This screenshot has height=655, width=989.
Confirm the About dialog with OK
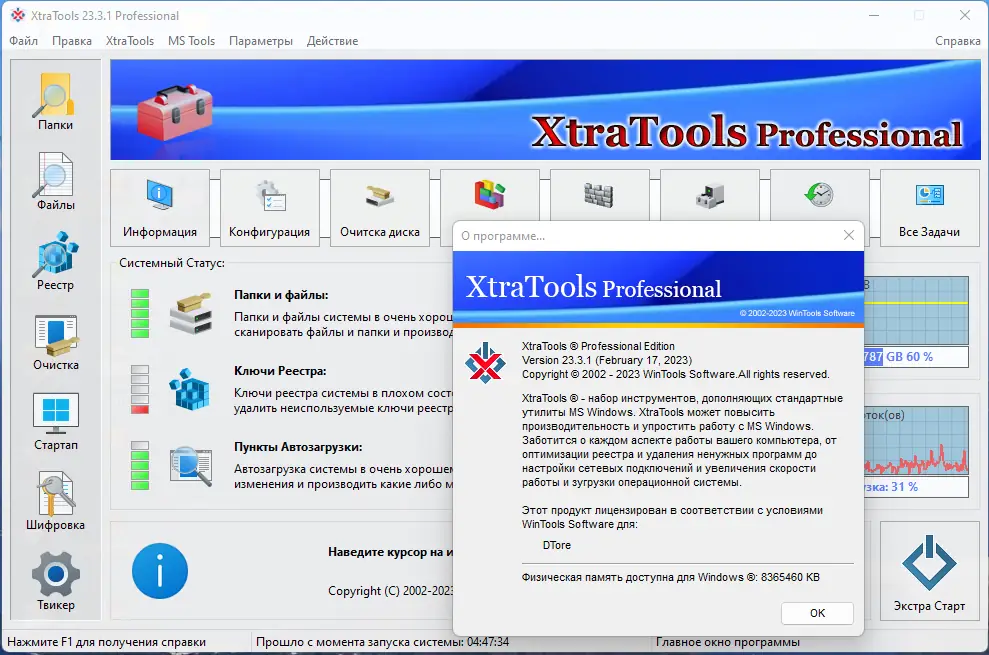pos(817,613)
